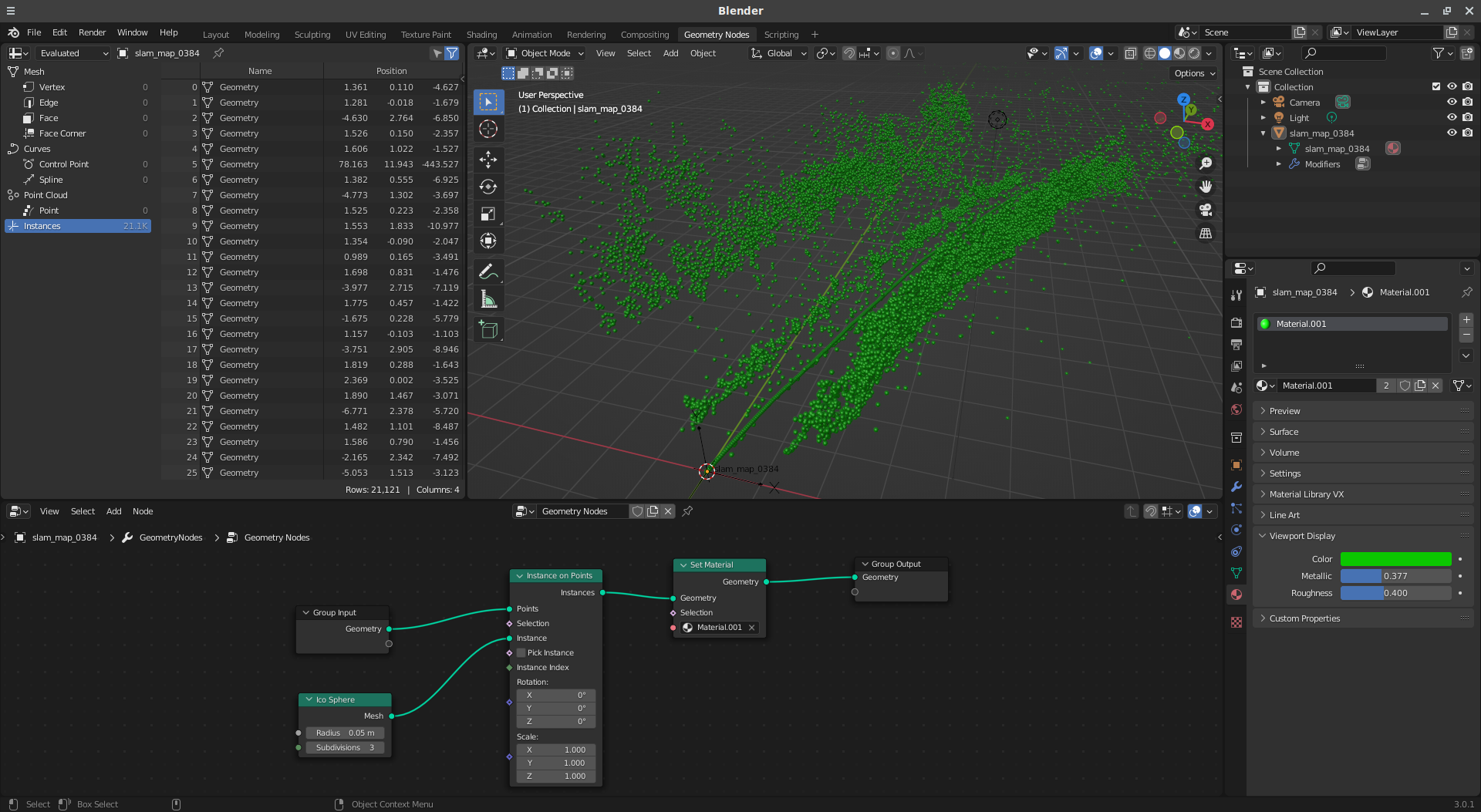The width and height of the screenshot is (1481, 812).
Task: Select the Rotate tool in viewport toolbar
Action: [x=488, y=187]
